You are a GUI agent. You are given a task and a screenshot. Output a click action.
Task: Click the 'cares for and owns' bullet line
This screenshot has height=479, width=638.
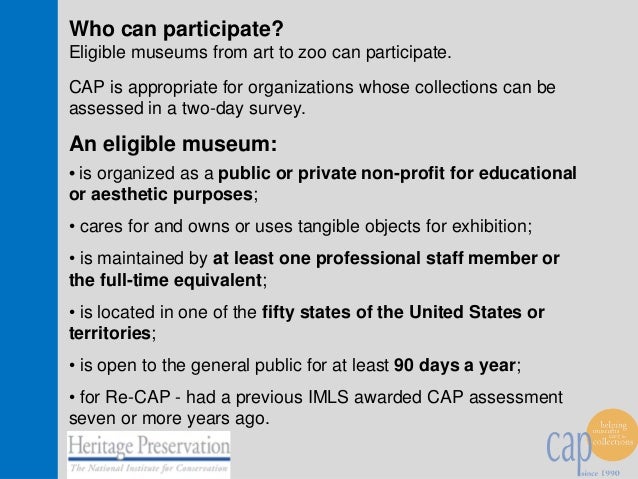(x=301, y=226)
